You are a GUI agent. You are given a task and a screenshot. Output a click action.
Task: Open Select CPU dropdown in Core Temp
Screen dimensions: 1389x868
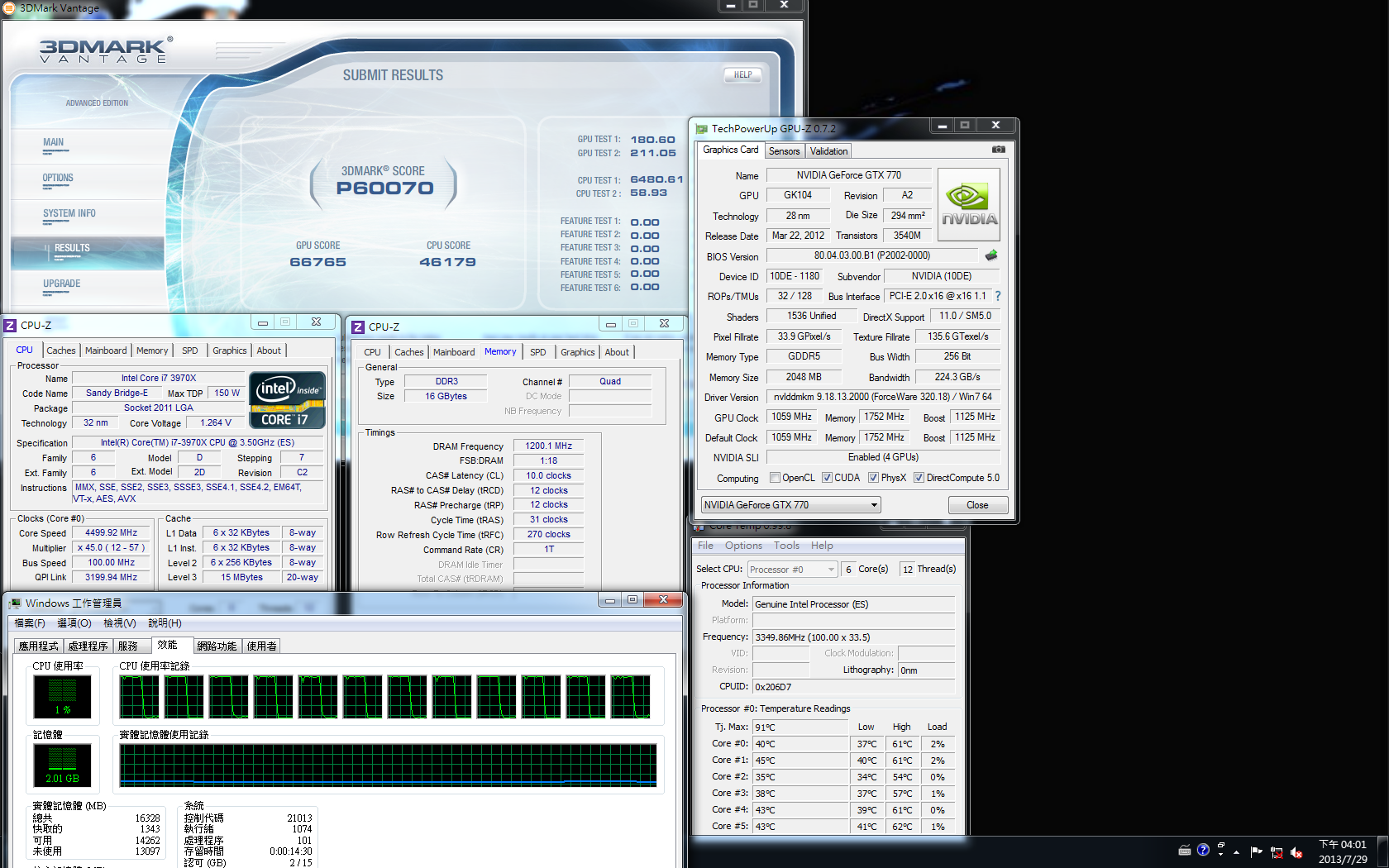tap(792, 570)
